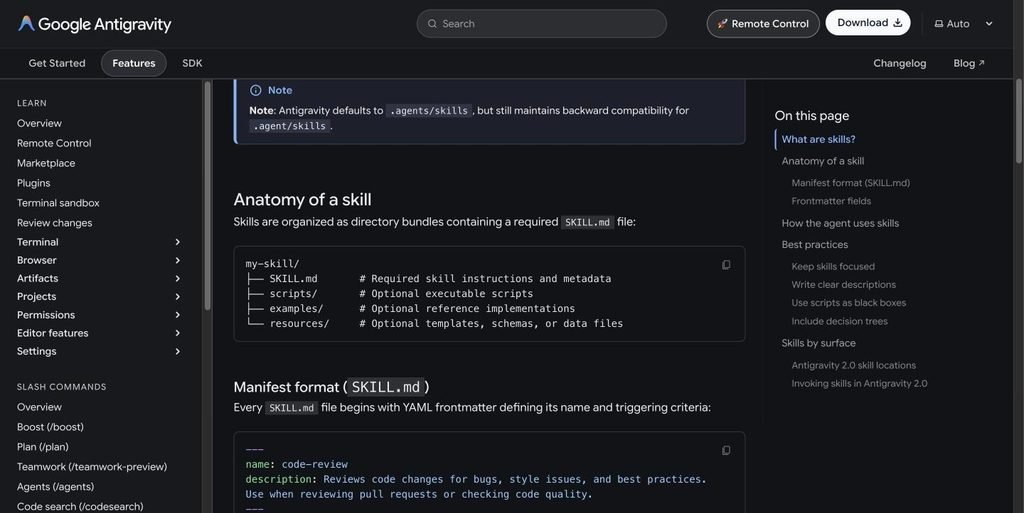Click the left sidebar scrollbar thumb
1024x513 pixels.
point(208,195)
